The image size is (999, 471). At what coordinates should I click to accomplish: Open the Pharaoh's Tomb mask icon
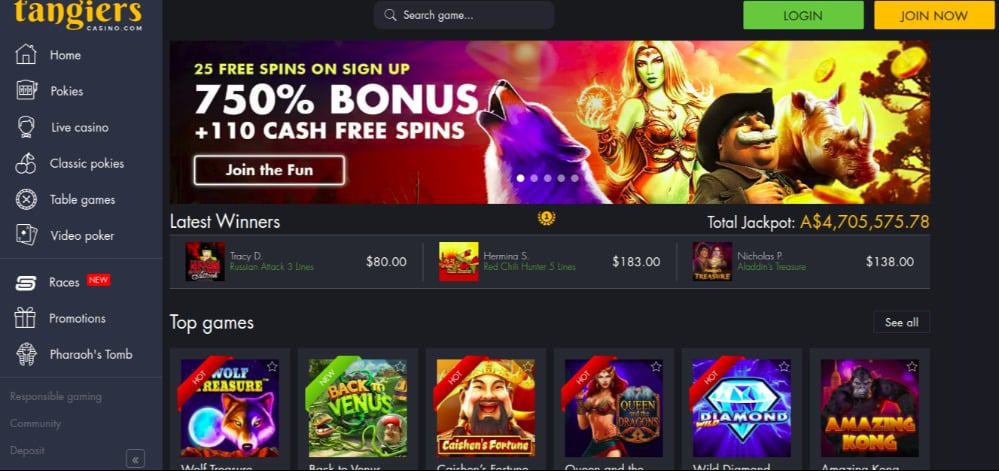pos(25,354)
